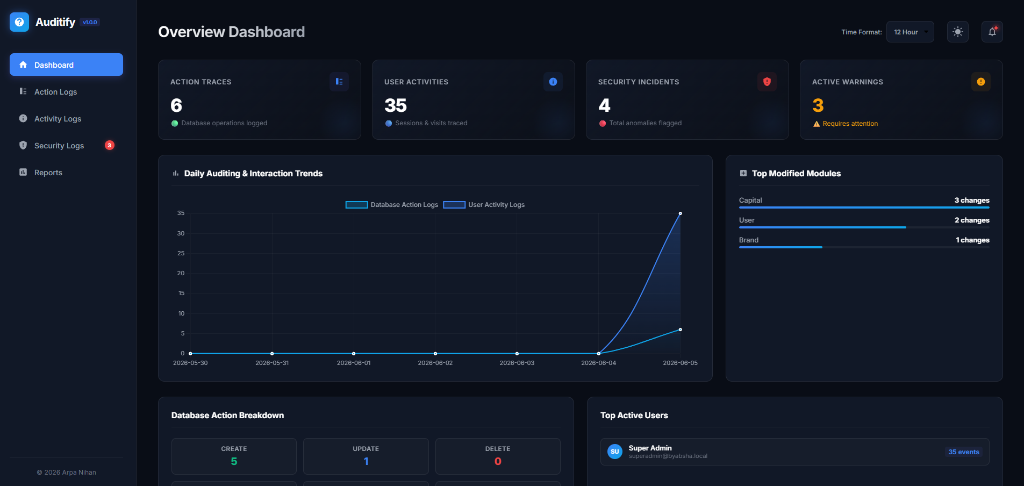Open the Time Format dropdown
Screen dimensions: 1024x486
click(x=910, y=32)
